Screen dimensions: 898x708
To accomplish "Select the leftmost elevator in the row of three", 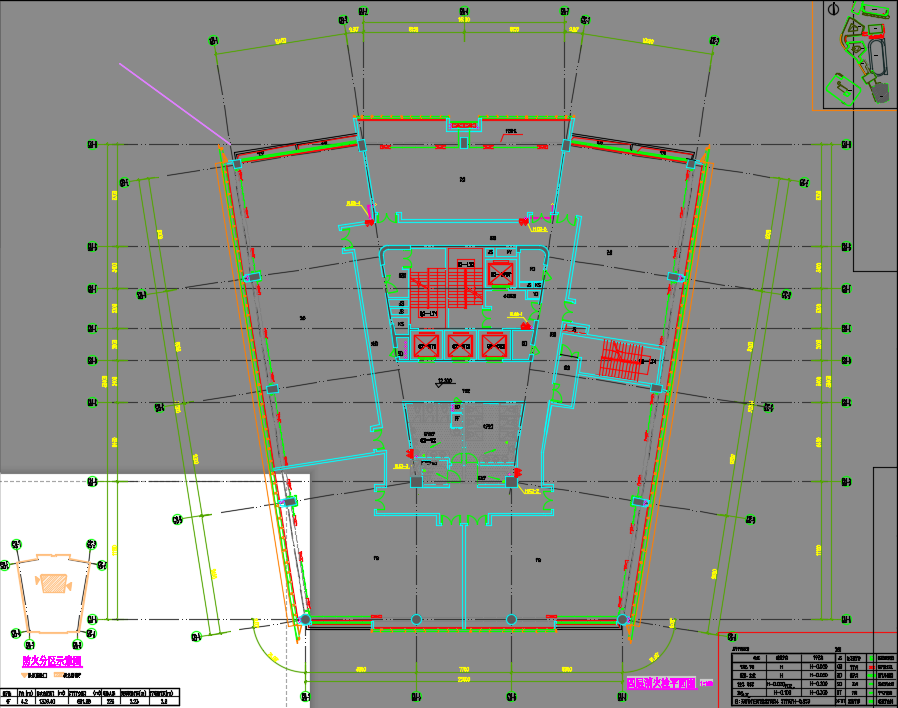I will tap(427, 346).
